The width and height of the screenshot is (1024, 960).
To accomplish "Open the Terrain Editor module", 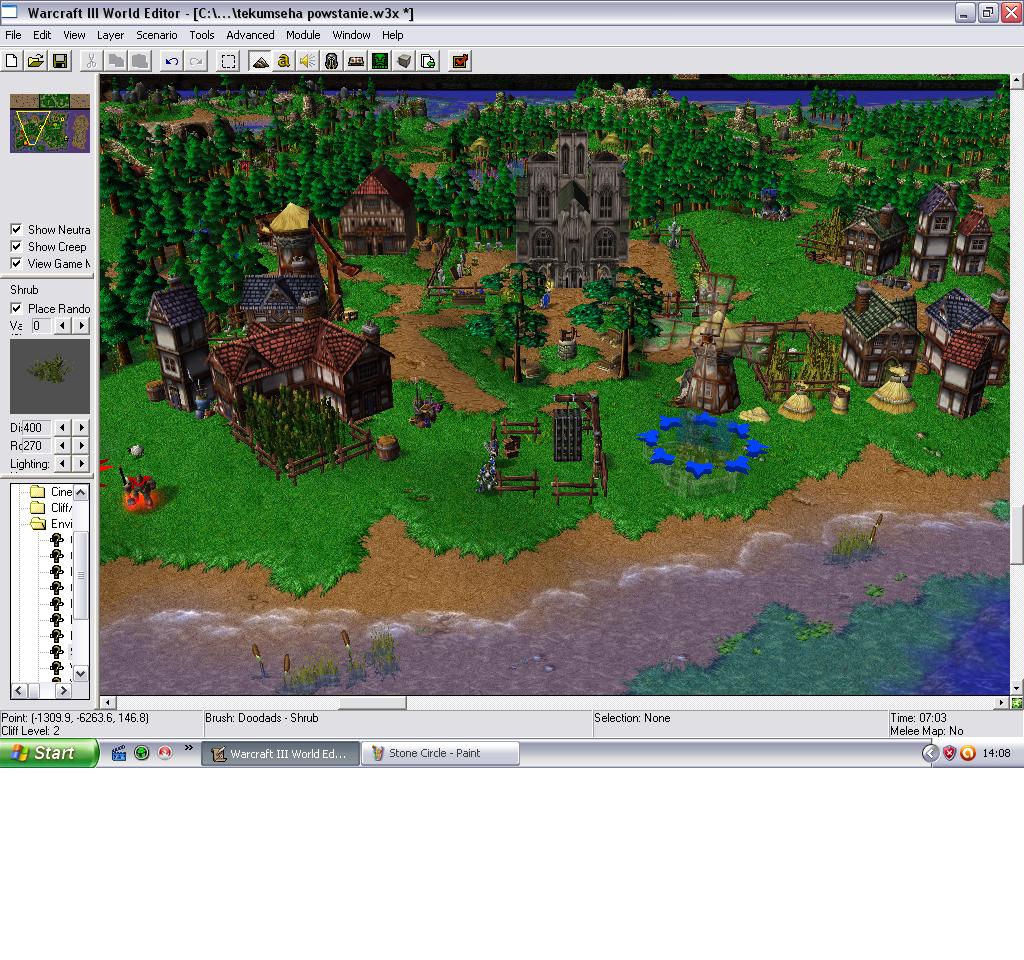I will pos(260,61).
